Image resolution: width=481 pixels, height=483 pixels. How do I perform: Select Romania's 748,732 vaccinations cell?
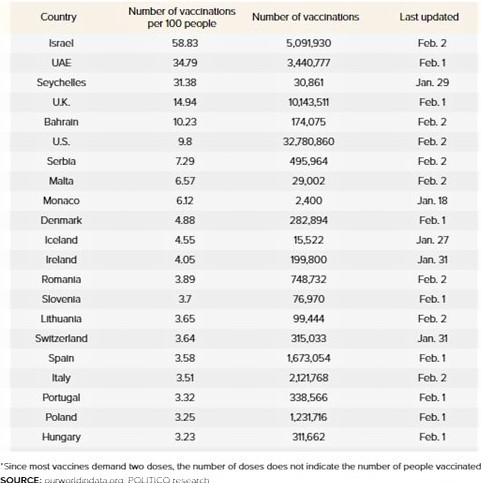tap(309, 279)
